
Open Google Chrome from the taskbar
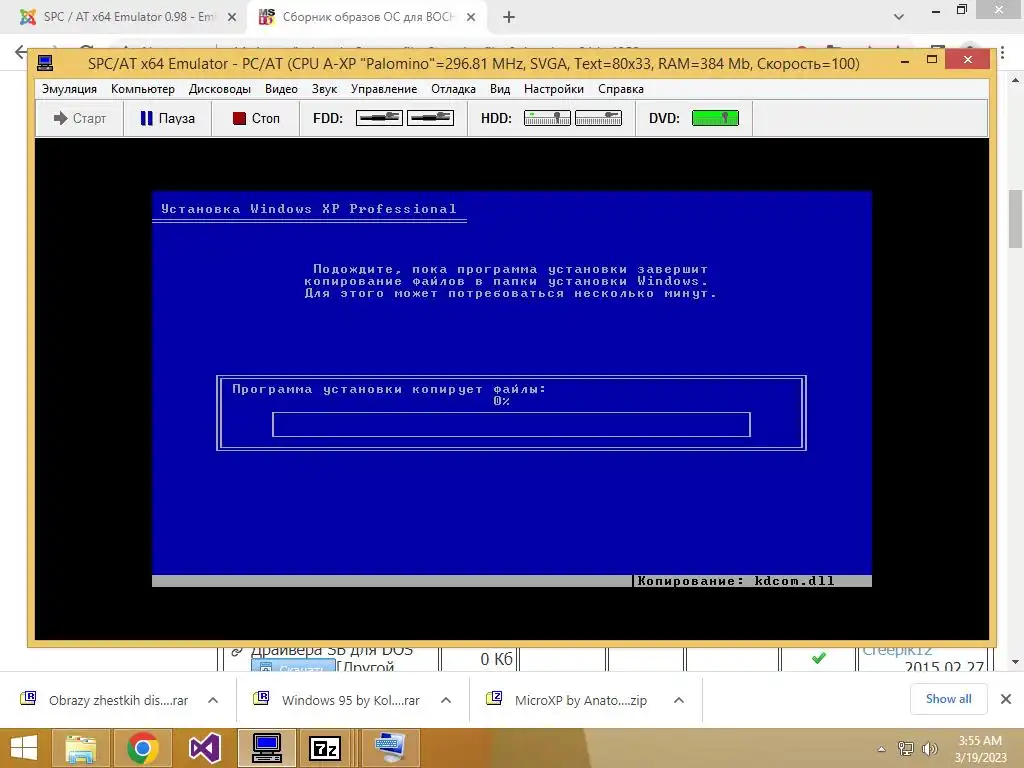tap(143, 748)
